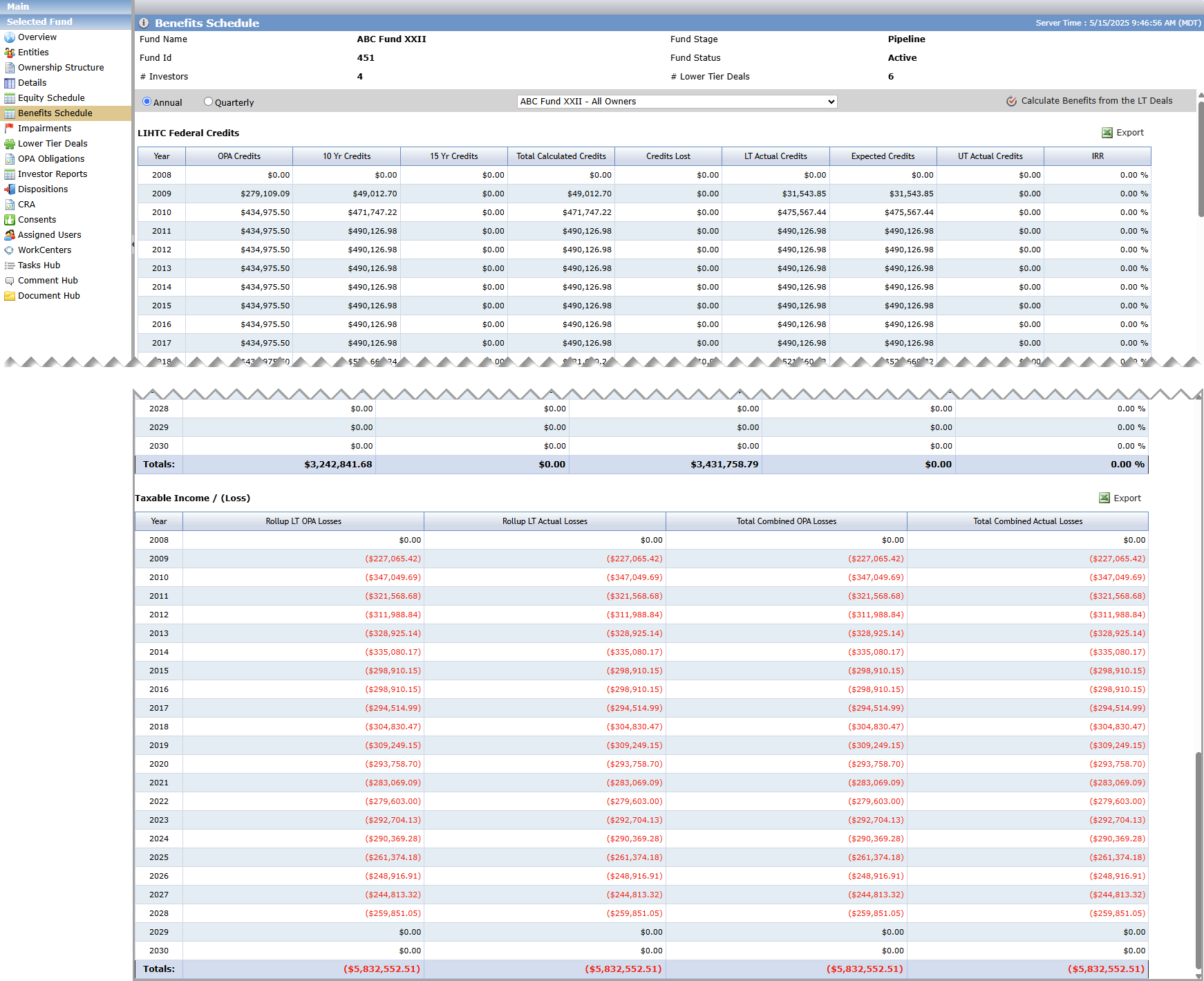This screenshot has height=981, width=1204.
Task: Go to Entities in the sidebar
Action: [x=33, y=53]
